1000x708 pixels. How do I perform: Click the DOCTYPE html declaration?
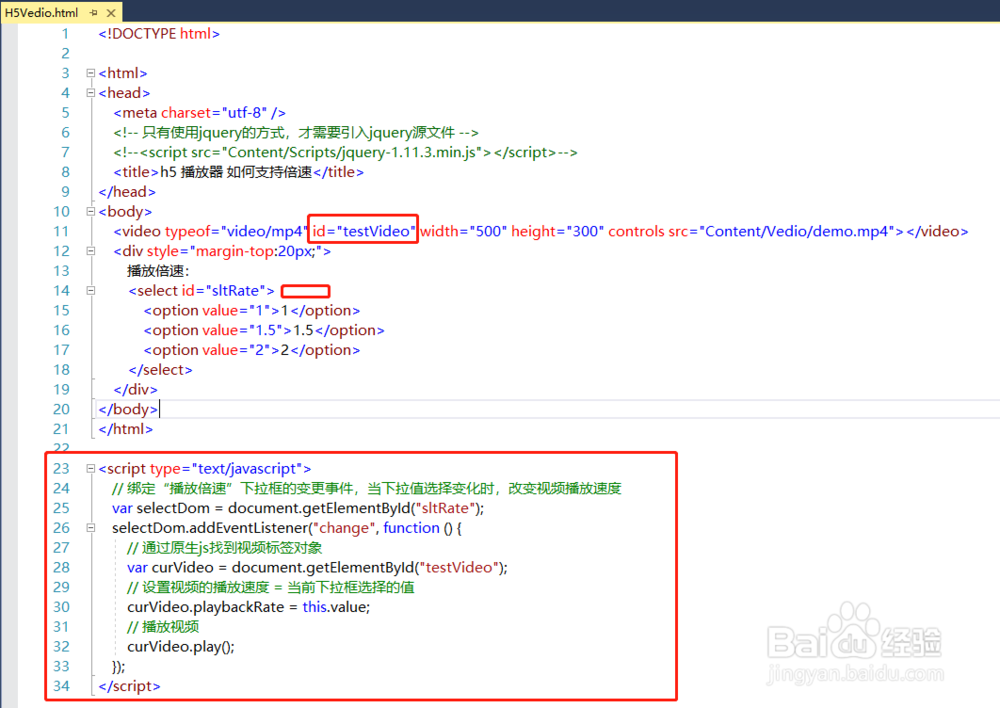159,34
